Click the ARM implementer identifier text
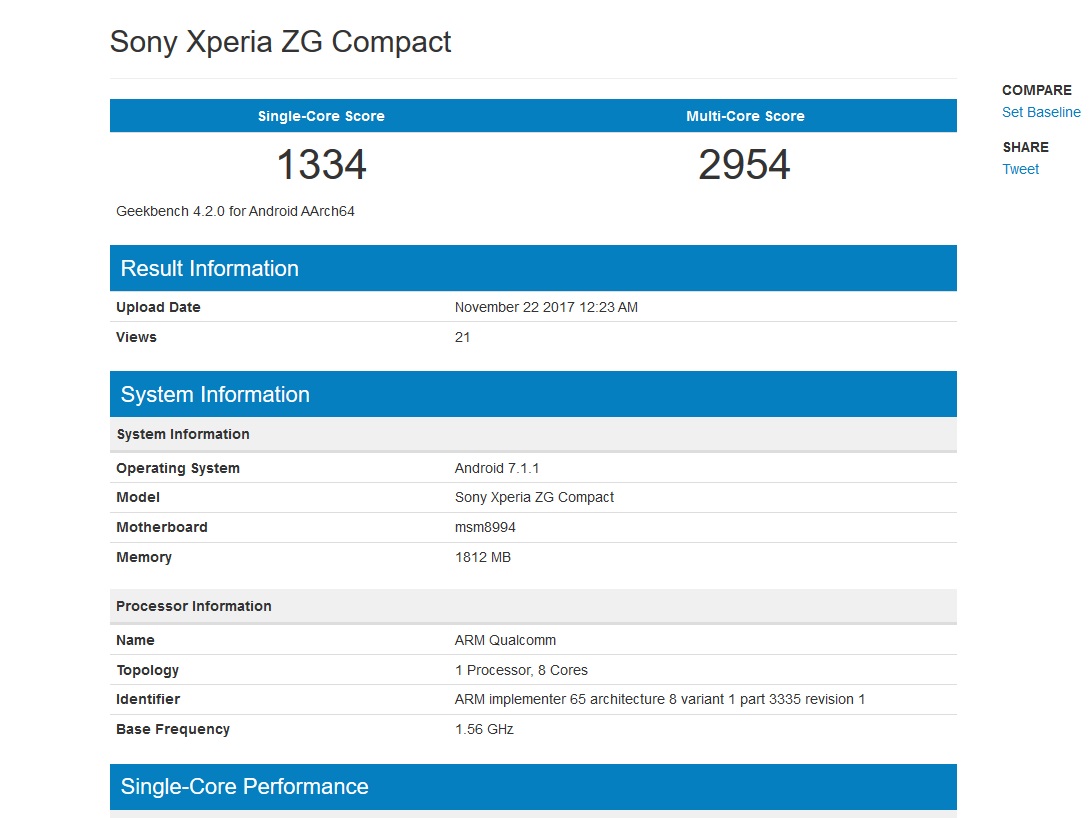Screen dimensions: 1091x818 (659, 699)
